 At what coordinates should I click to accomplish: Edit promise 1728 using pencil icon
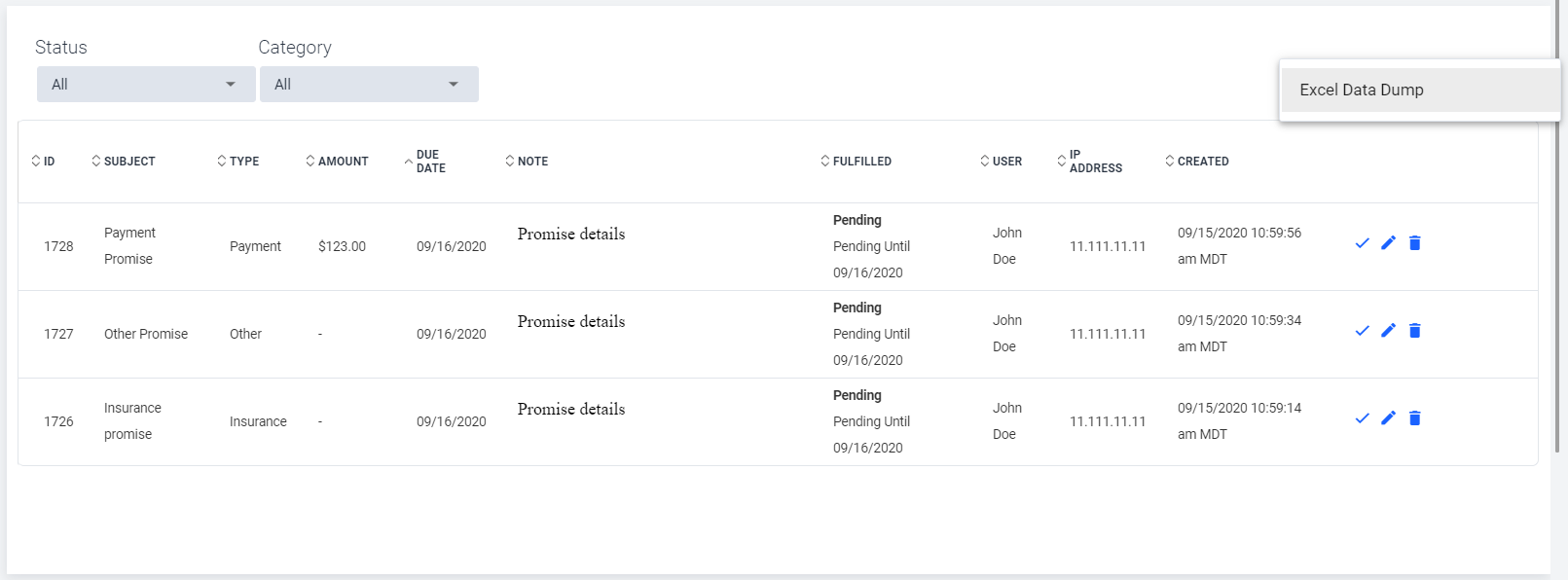pyautogui.click(x=1388, y=243)
